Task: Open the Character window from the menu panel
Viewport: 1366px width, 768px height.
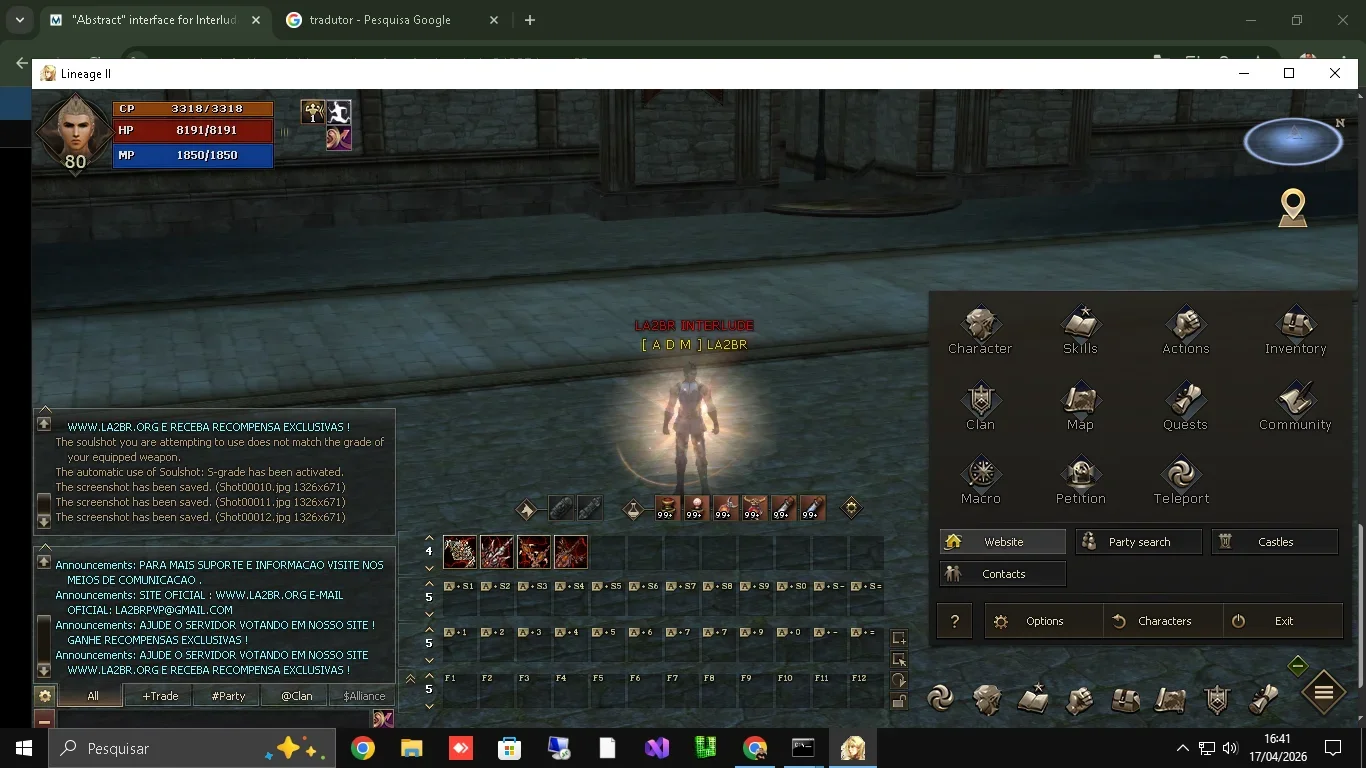Action: (980, 332)
